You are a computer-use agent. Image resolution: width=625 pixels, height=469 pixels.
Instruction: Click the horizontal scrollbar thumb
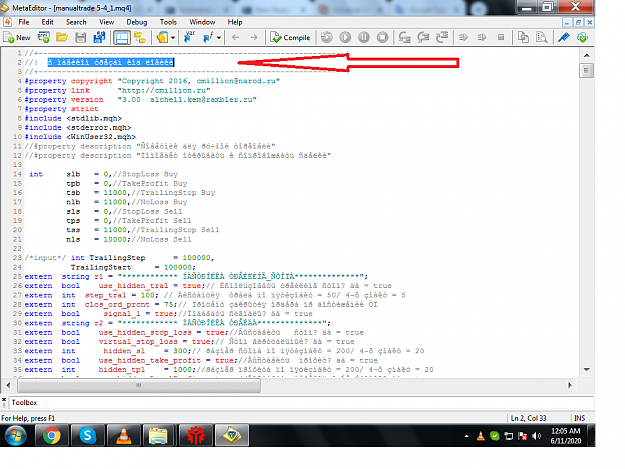pos(139,385)
